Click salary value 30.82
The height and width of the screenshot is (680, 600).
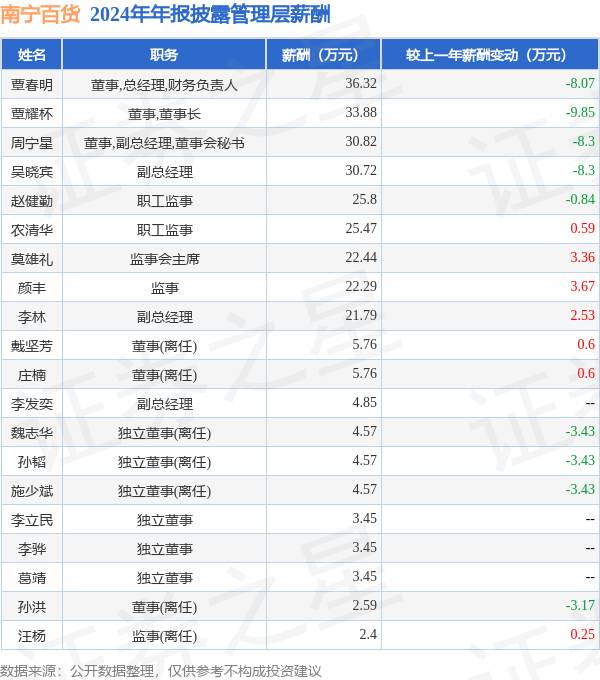[x=361, y=141]
